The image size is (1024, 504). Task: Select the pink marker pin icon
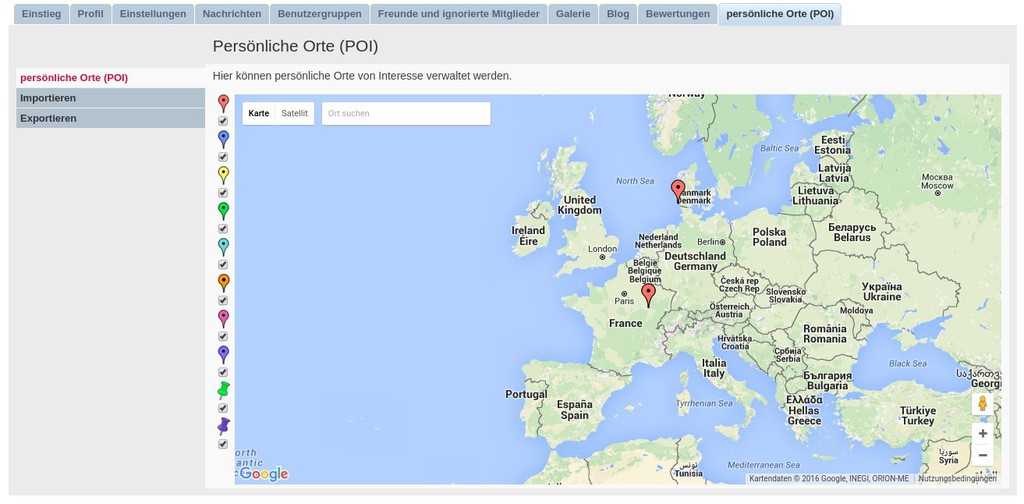coord(223,319)
